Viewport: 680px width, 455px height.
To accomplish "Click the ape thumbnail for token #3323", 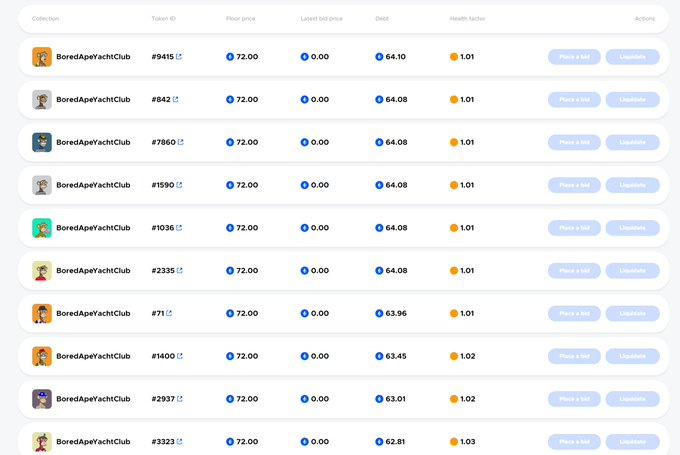I will tap(42, 442).
